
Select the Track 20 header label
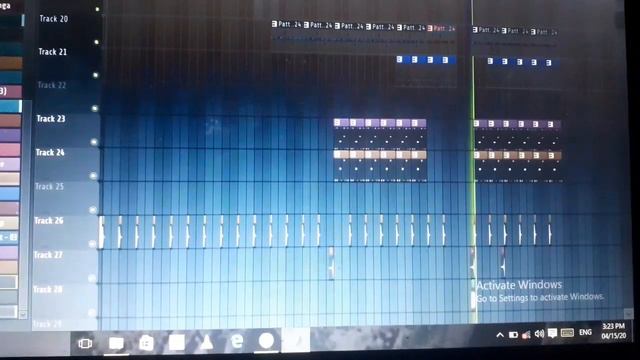click(x=53, y=19)
